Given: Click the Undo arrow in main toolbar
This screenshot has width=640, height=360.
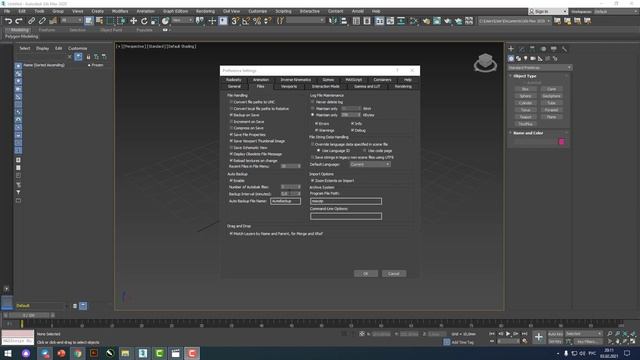Looking at the screenshot, I should tap(8, 21).
